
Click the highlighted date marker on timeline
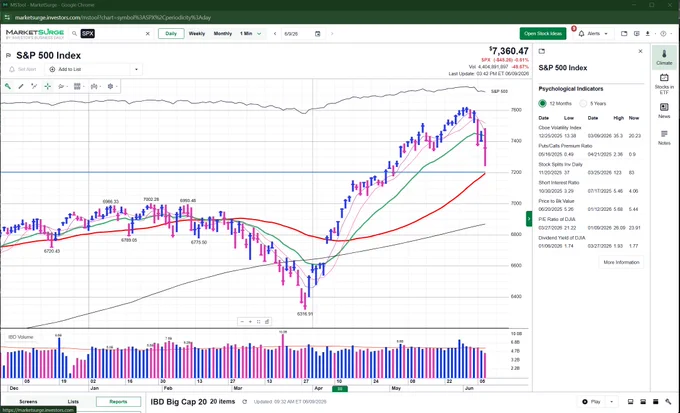point(340,389)
